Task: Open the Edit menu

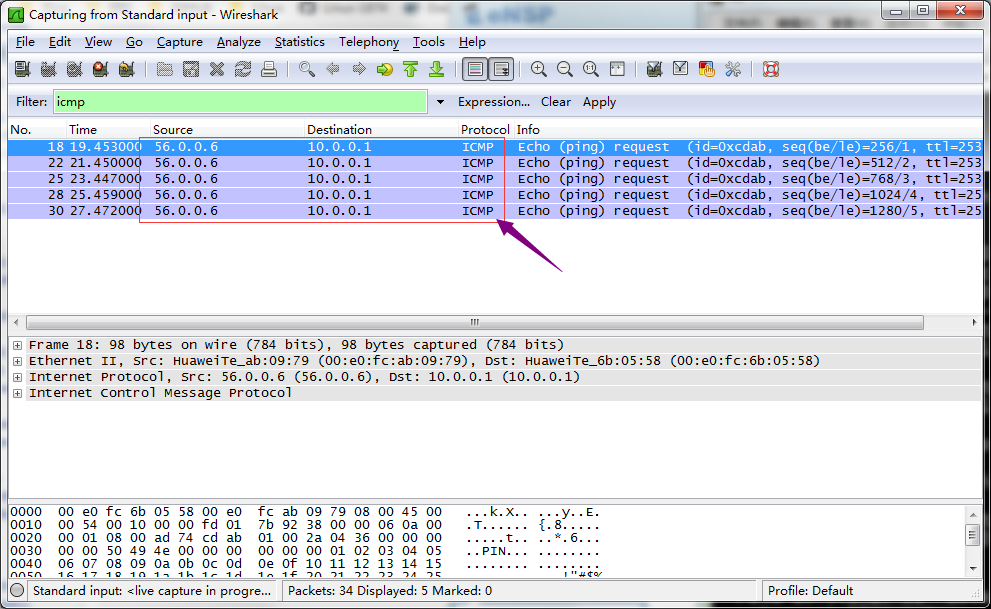Action: click(59, 42)
